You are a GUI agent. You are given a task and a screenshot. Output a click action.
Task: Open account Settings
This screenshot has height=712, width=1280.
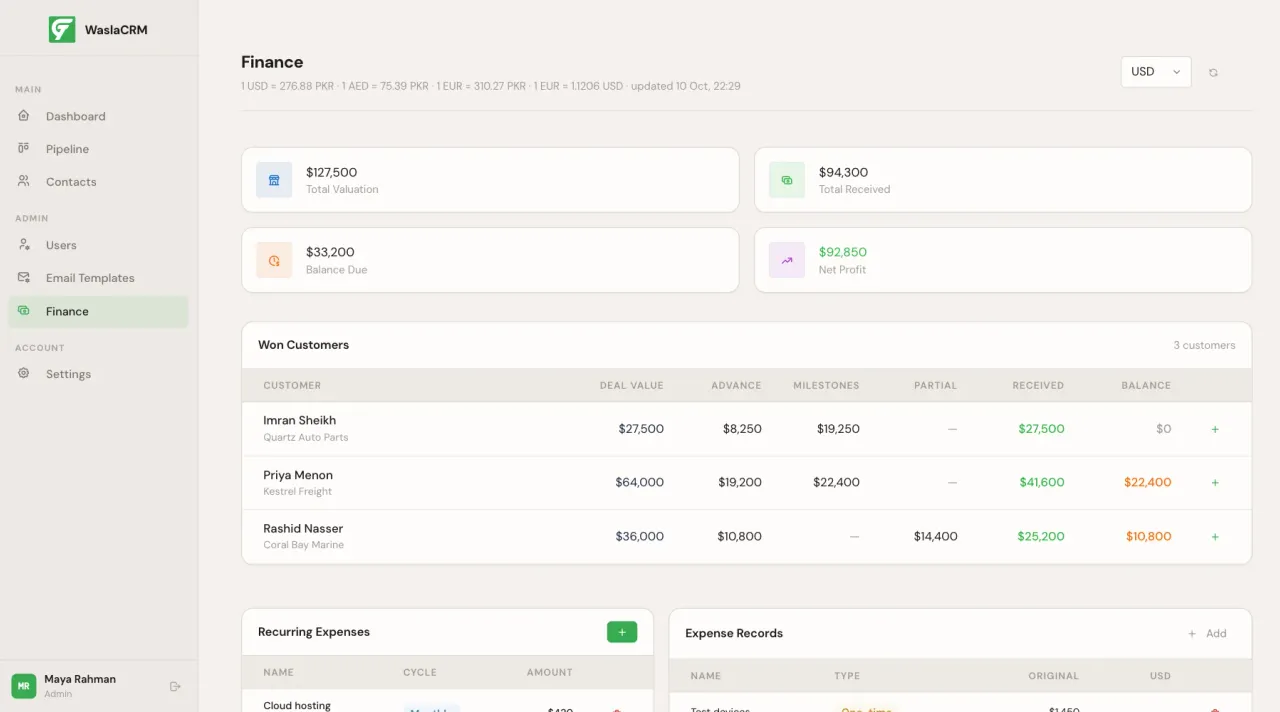tap(98, 374)
